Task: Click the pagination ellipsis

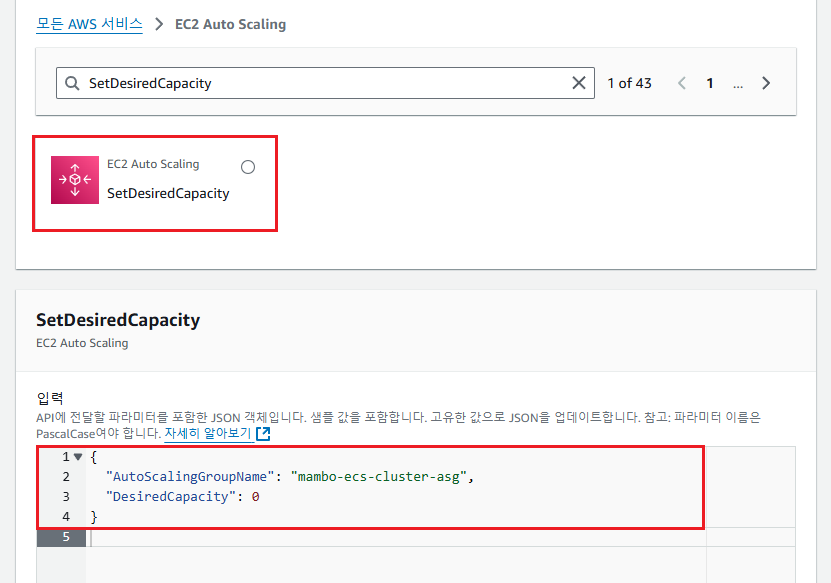Action: pyautogui.click(x=738, y=83)
